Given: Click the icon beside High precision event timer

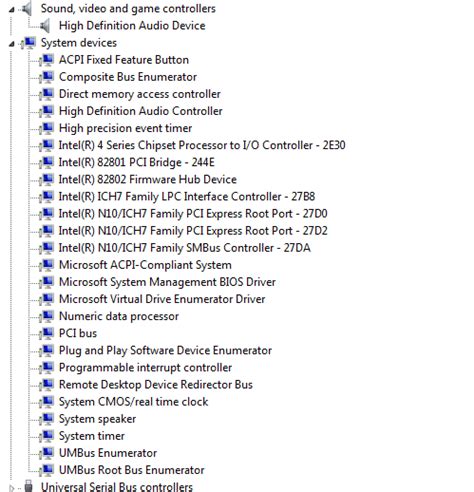Looking at the screenshot, I should tap(46, 128).
